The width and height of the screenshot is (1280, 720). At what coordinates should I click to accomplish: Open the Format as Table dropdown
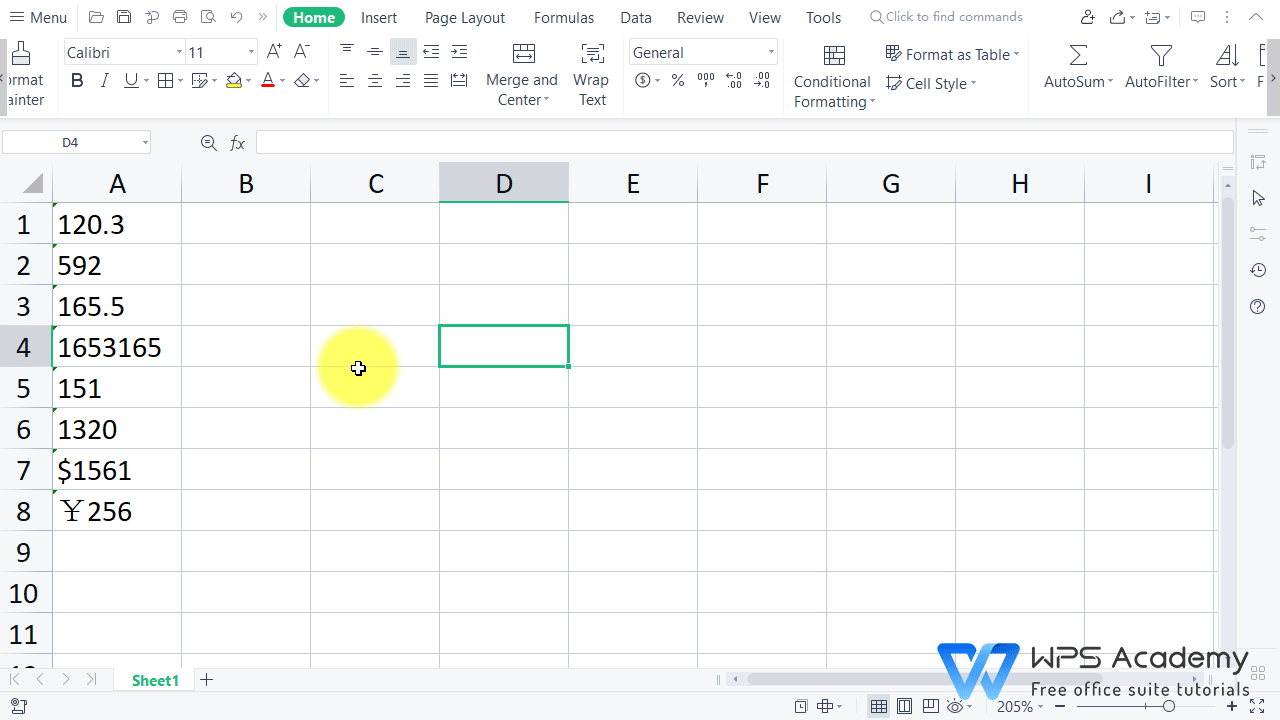pos(952,54)
